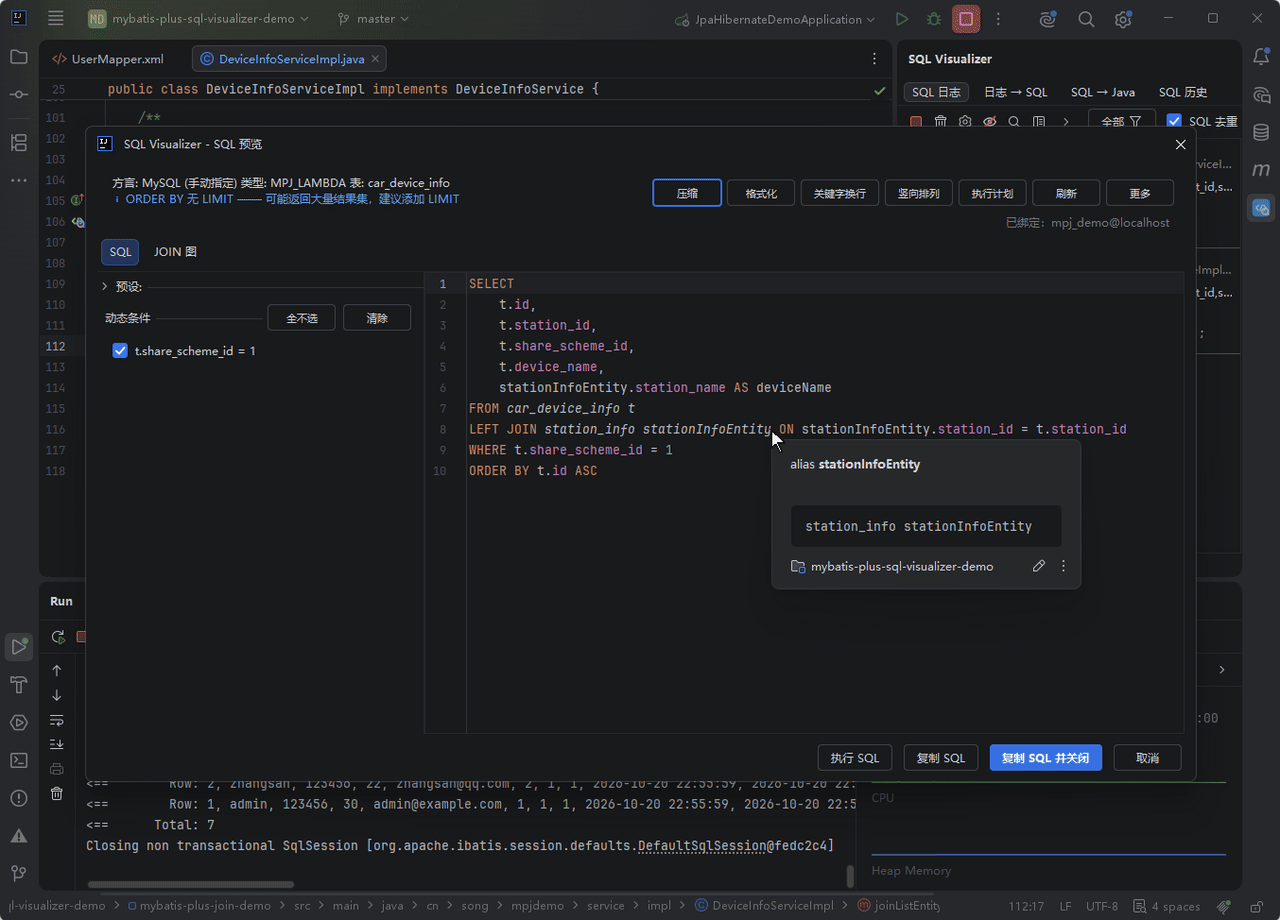Open SQL Visualizer panel settings gear
This screenshot has height=920, width=1280.
[x=965, y=121]
